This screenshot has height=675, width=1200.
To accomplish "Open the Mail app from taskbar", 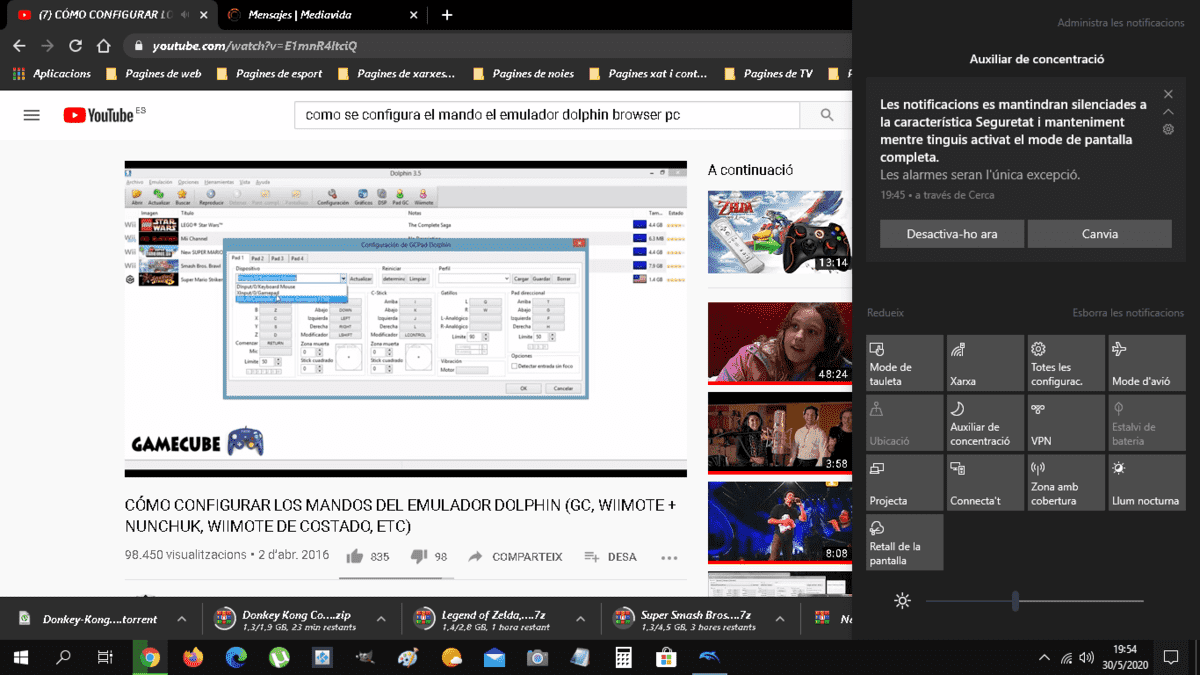I will click(494, 657).
